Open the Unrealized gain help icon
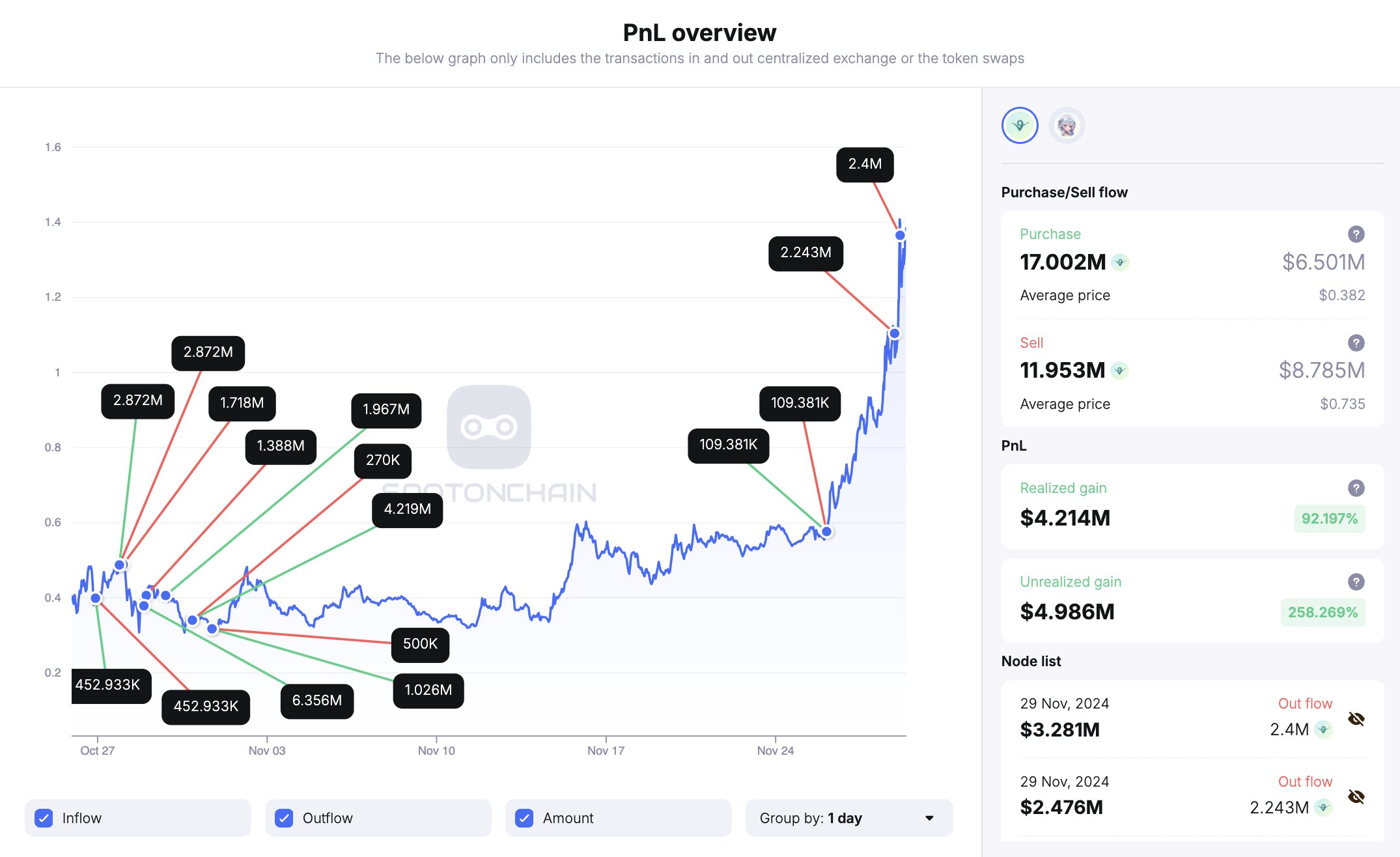Viewport: 1400px width, 857px height. [1356, 582]
